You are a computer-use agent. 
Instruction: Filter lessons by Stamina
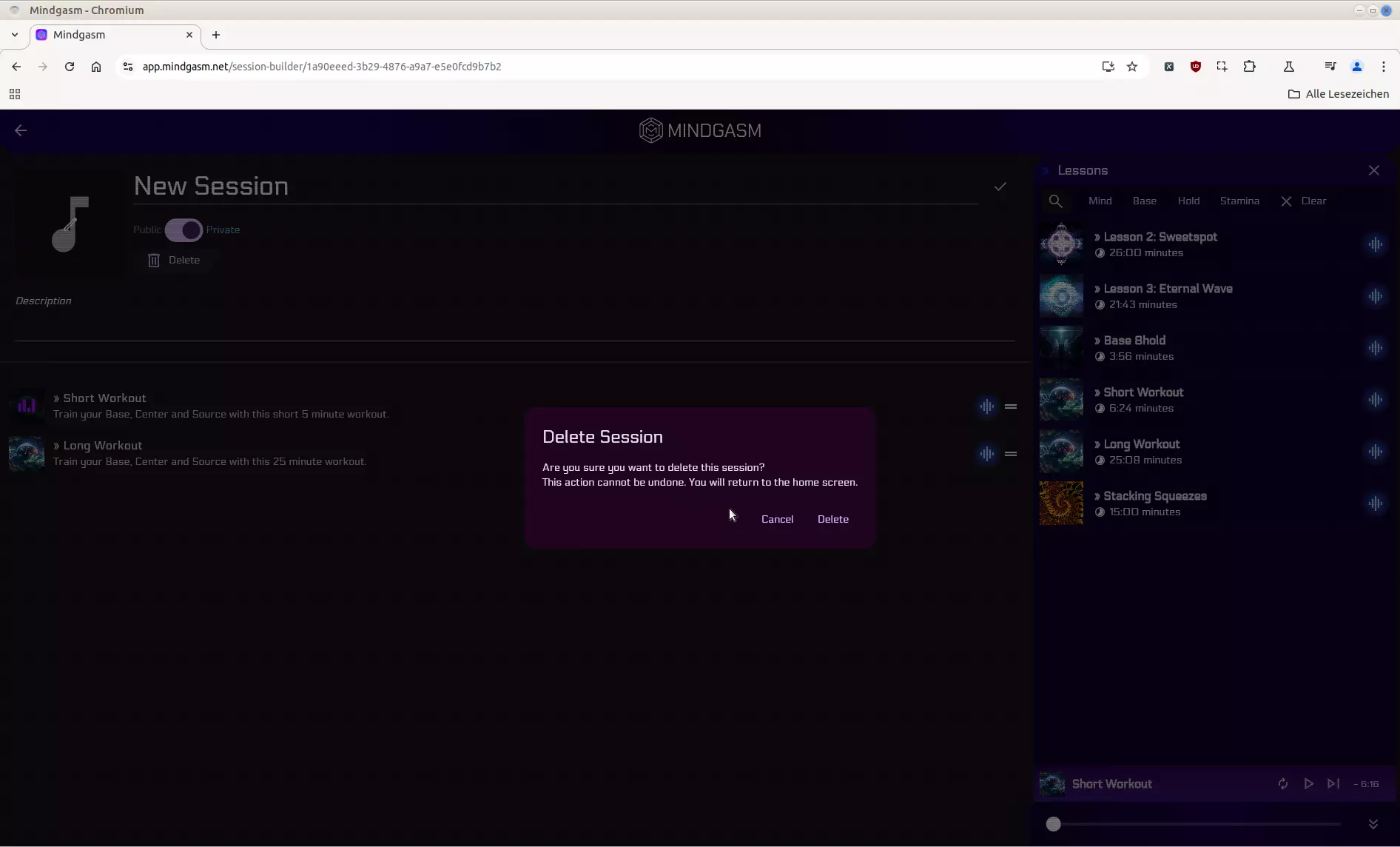pos(1239,201)
